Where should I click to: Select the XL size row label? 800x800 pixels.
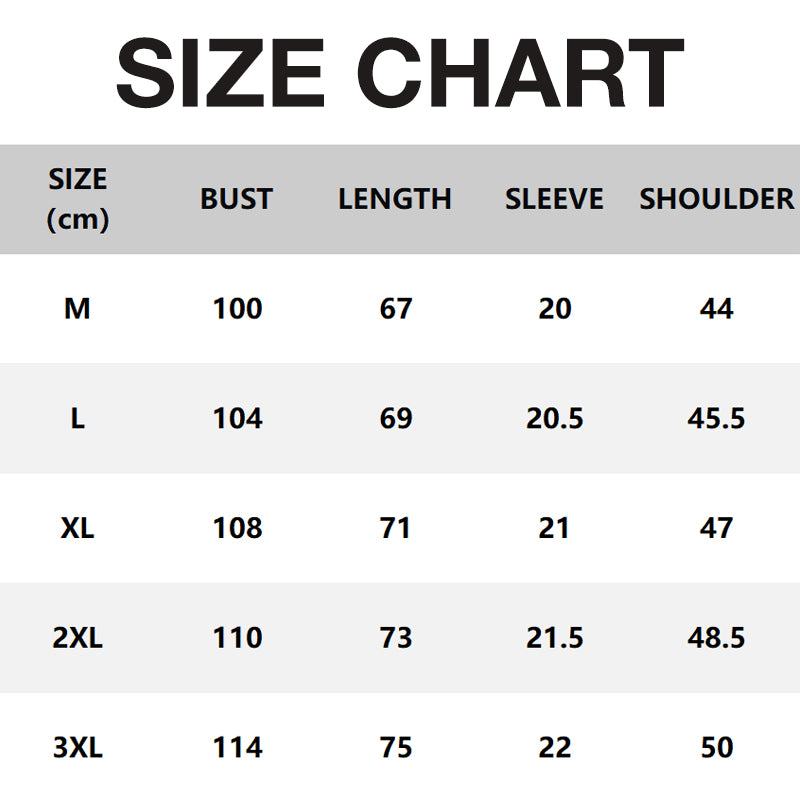tap(77, 528)
